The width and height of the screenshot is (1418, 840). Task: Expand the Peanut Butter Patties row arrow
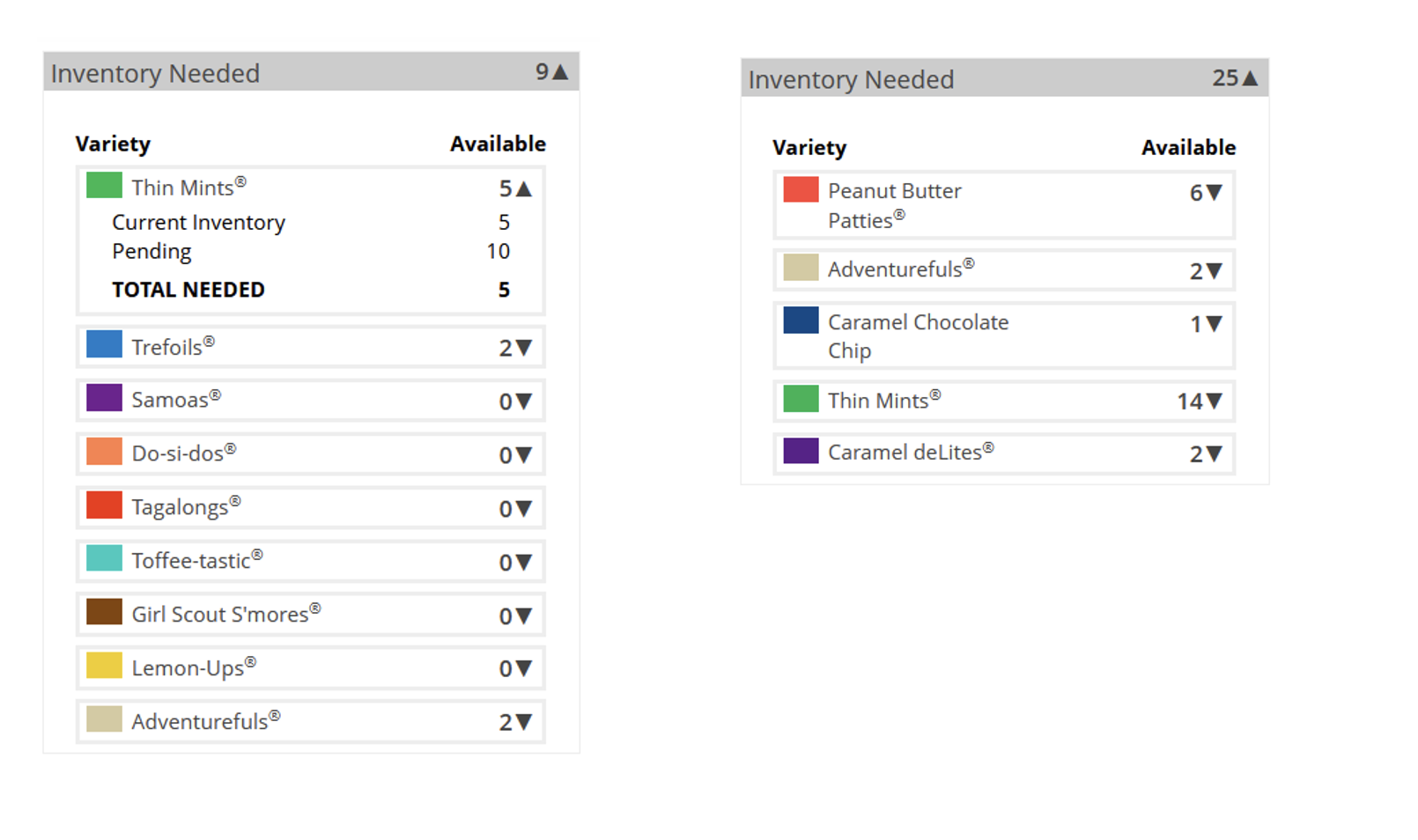(x=1215, y=193)
